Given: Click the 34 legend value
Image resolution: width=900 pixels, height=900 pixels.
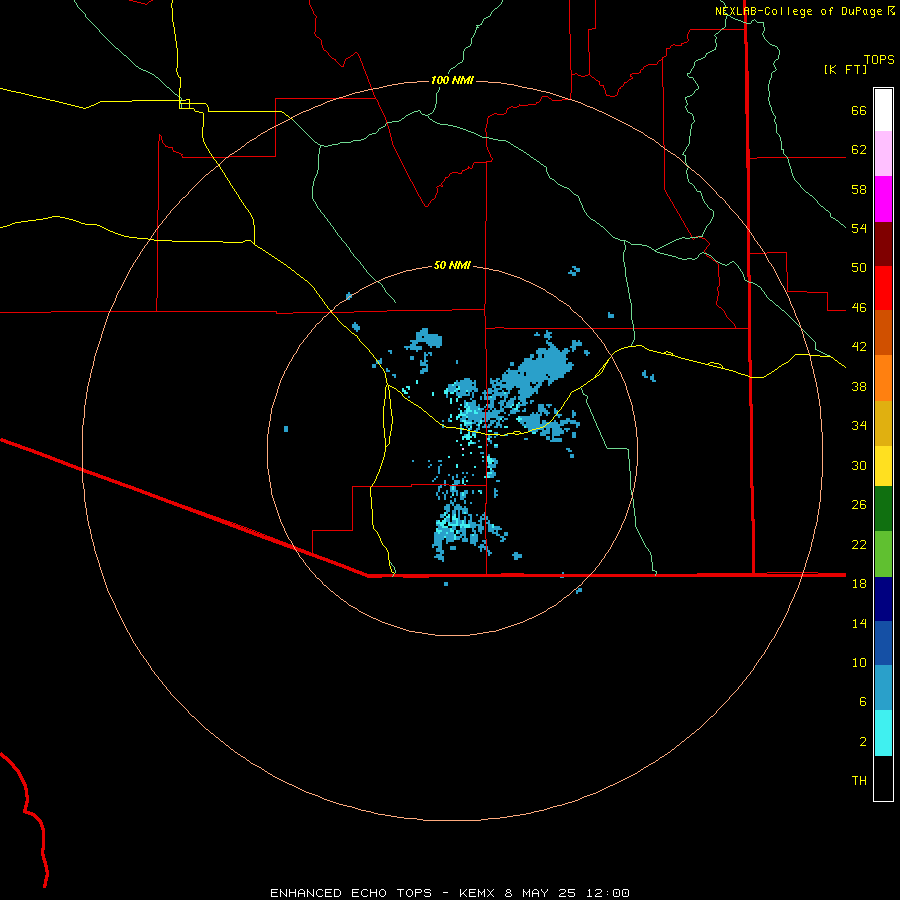Looking at the screenshot, I should point(859,426).
